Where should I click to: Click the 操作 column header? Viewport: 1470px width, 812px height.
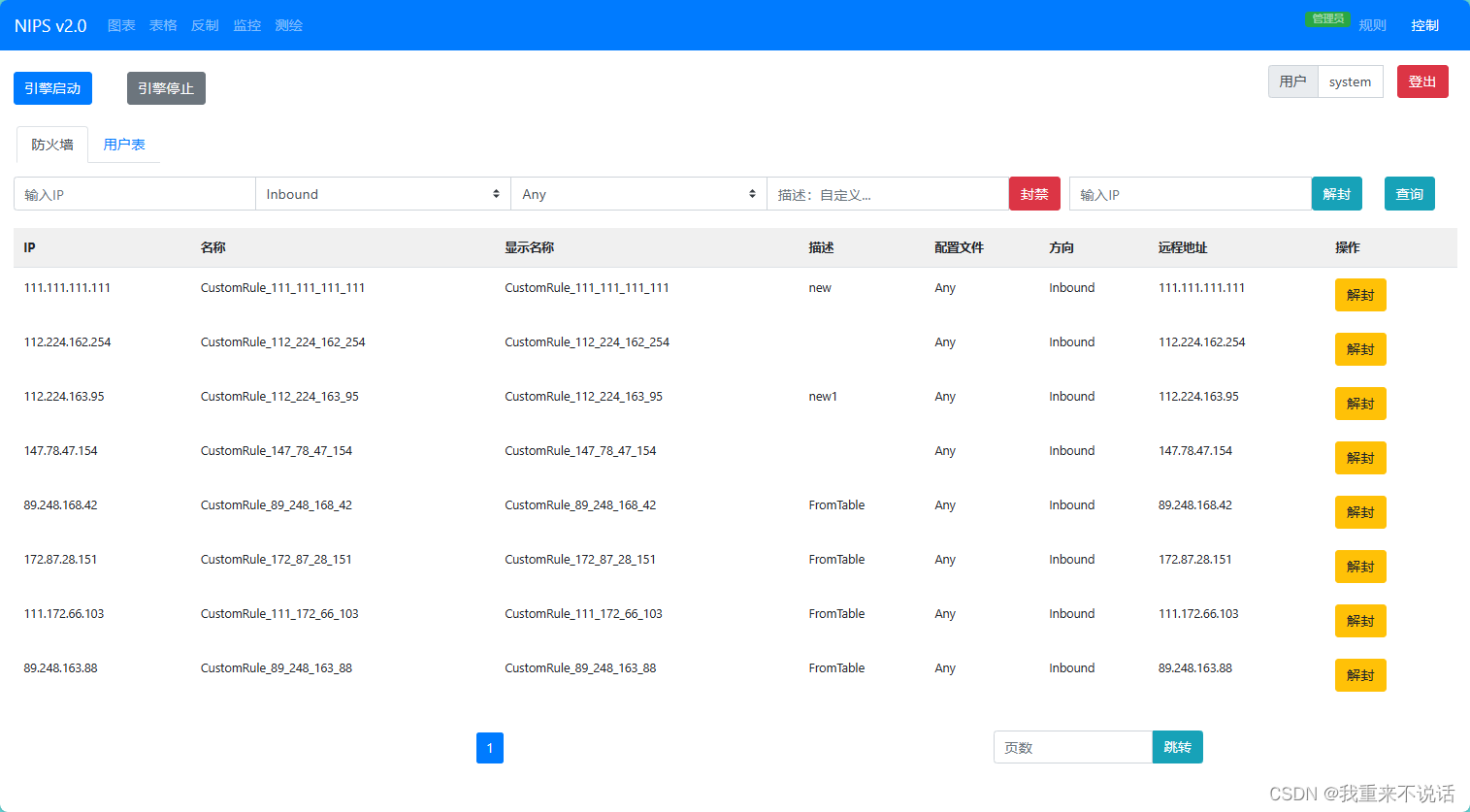coord(1348,247)
